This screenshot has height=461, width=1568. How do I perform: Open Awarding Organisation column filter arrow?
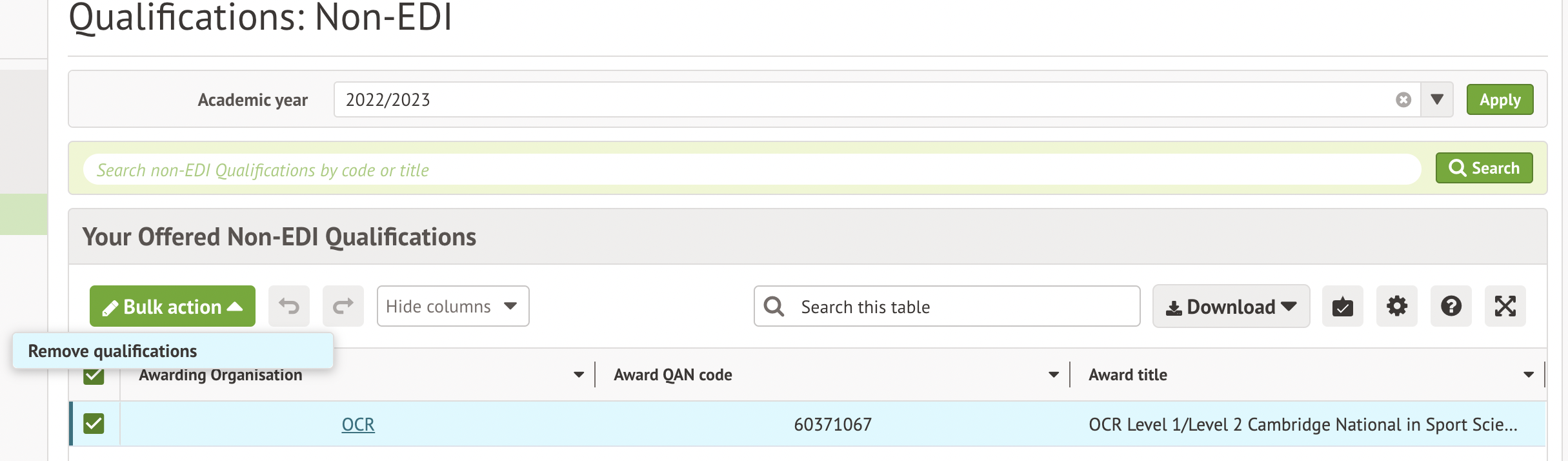[x=578, y=375]
